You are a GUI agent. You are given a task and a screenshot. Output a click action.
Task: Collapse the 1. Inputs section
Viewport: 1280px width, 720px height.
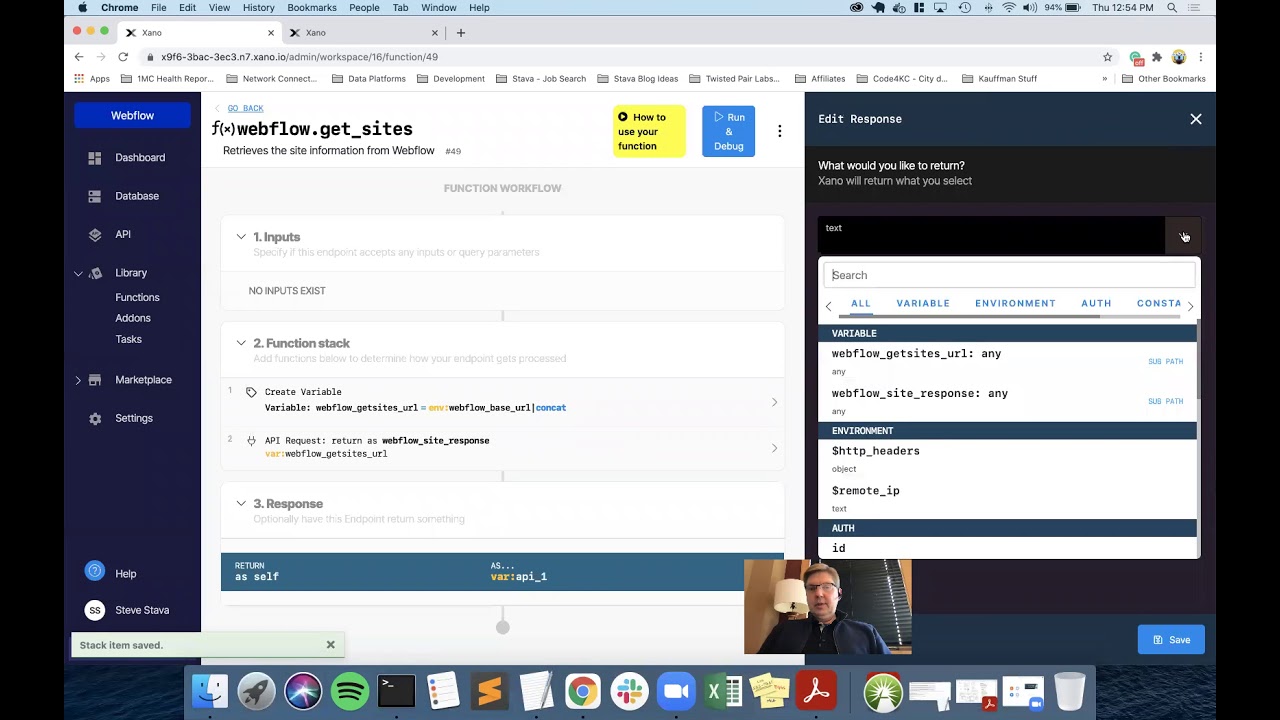241,237
